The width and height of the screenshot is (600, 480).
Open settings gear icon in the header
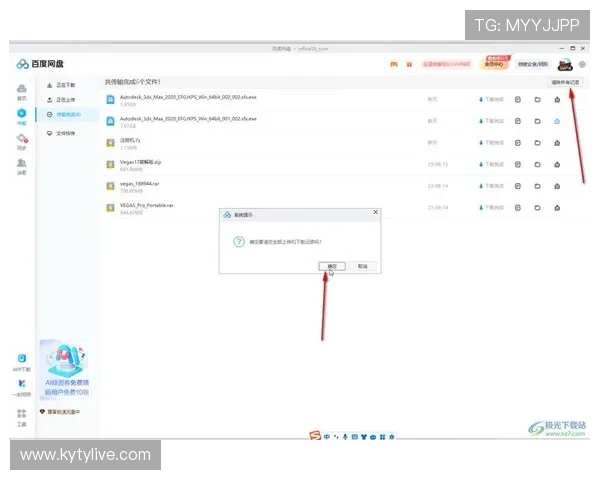coord(582,64)
